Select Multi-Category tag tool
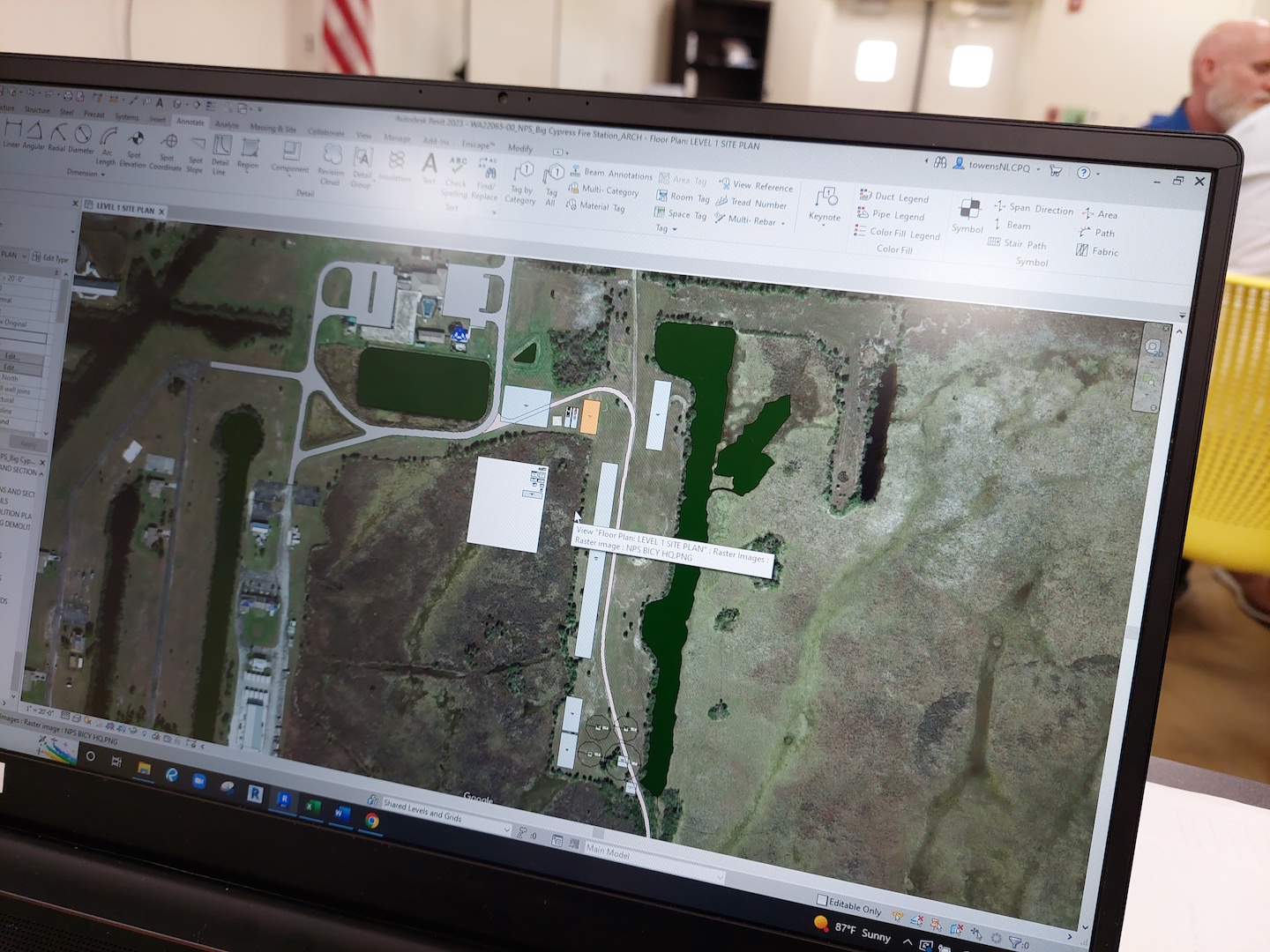 [604, 190]
